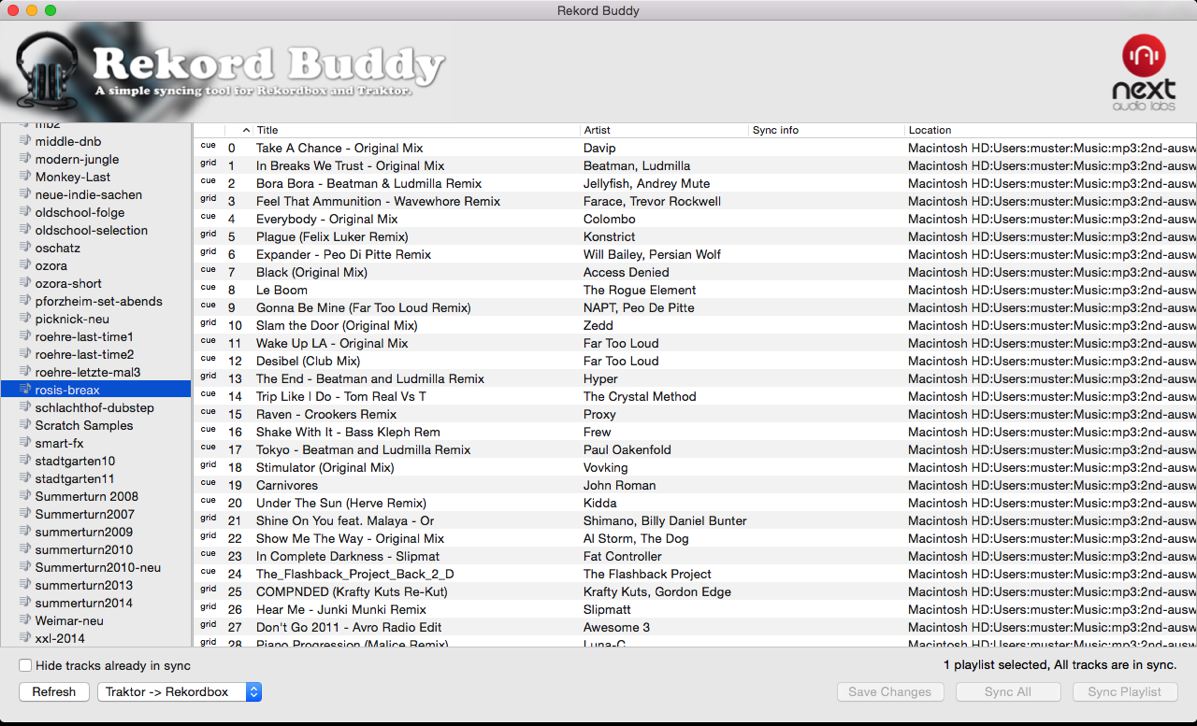Click the playlist icon beside Weimar-neu
This screenshot has height=726, width=1197.
point(25,620)
